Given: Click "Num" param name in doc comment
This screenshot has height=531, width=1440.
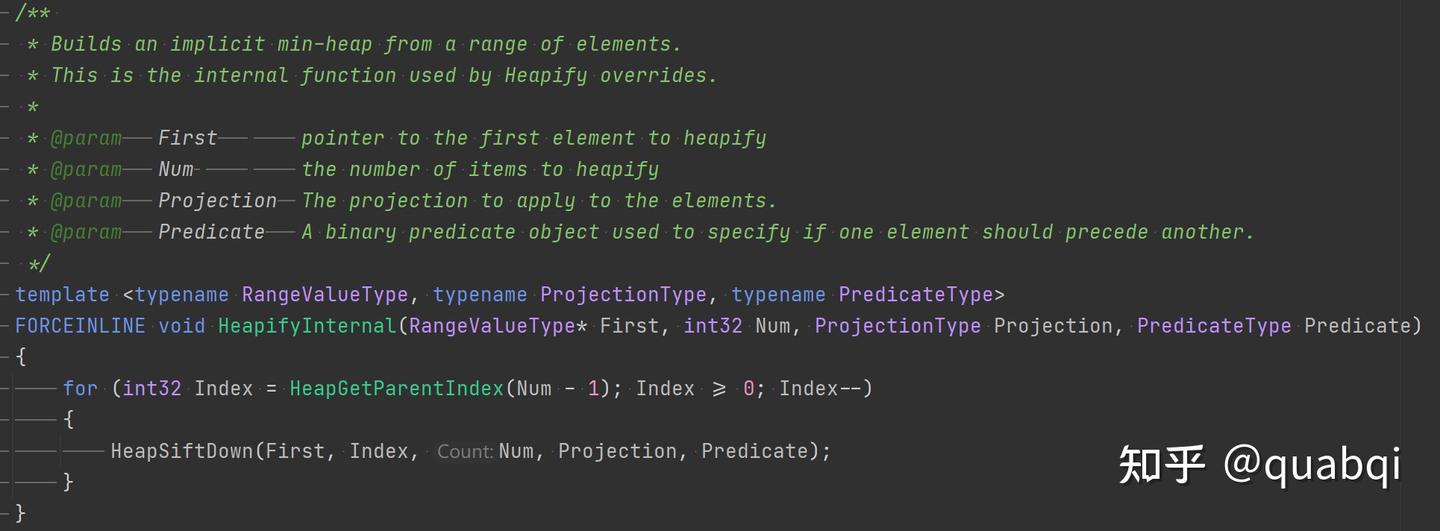Looking at the screenshot, I should click(176, 169).
